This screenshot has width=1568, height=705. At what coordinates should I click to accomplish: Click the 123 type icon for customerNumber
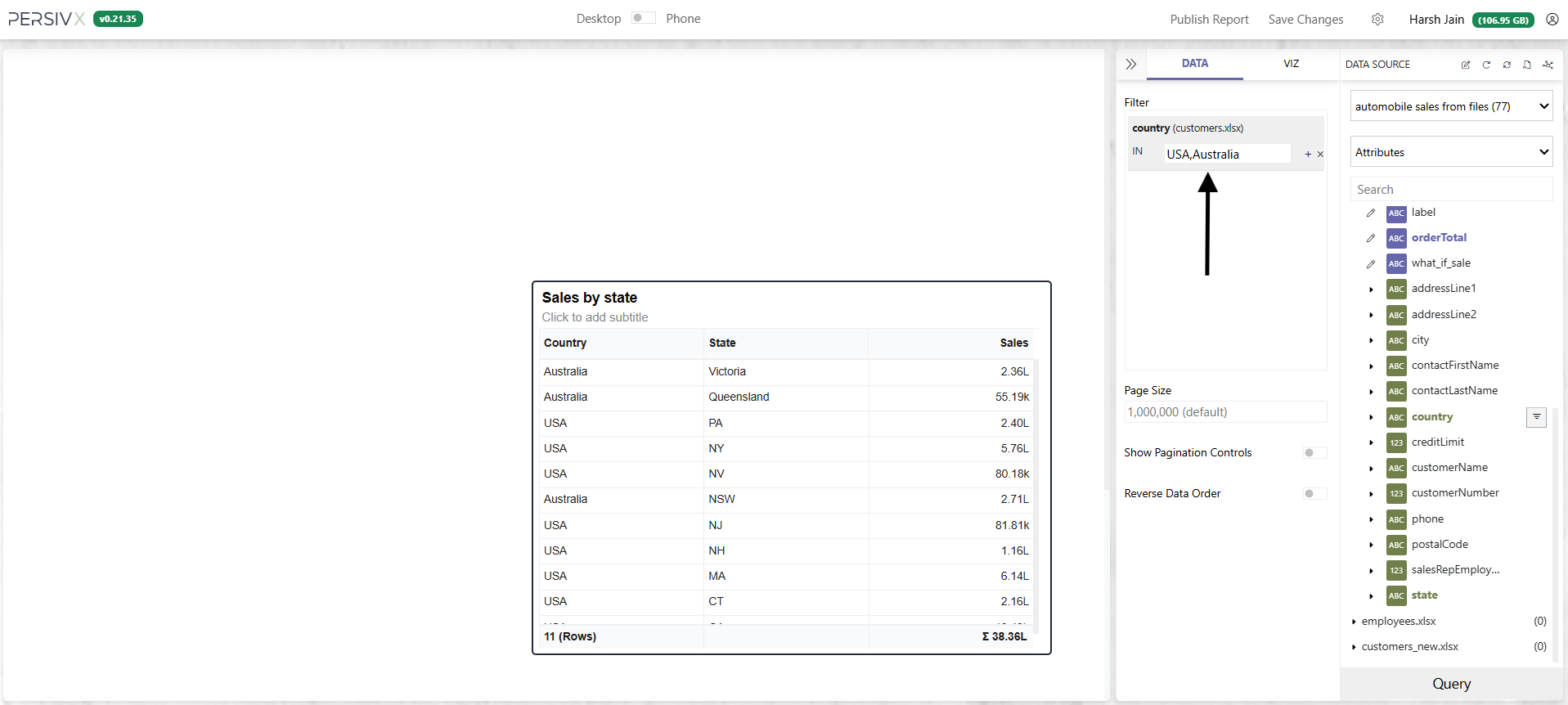pos(1396,493)
